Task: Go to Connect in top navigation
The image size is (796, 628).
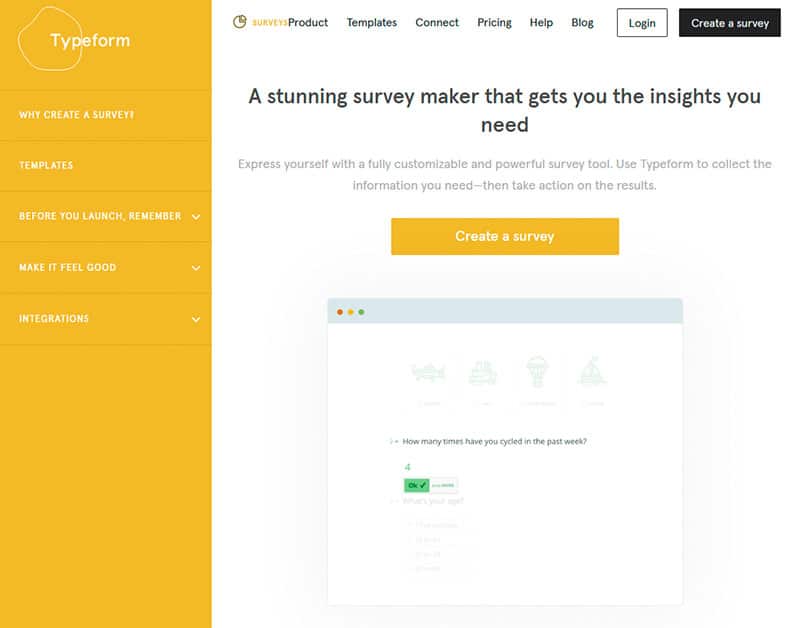Action: [x=437, y=22]
